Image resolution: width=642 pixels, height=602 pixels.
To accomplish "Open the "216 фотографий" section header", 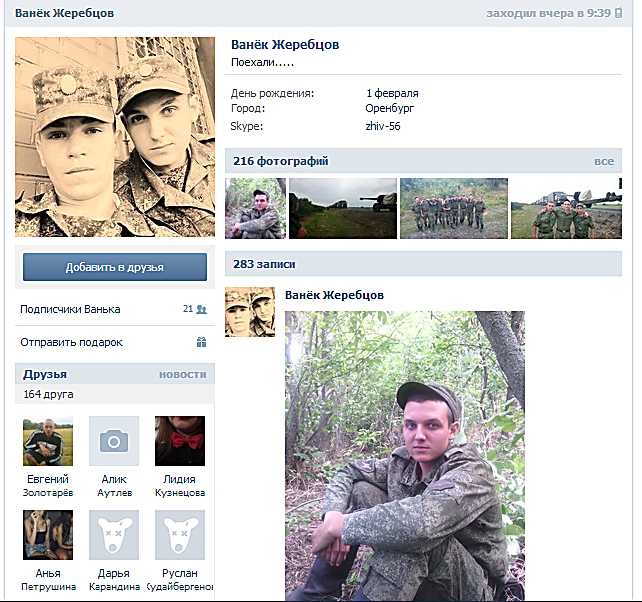I will pos(281,161).
